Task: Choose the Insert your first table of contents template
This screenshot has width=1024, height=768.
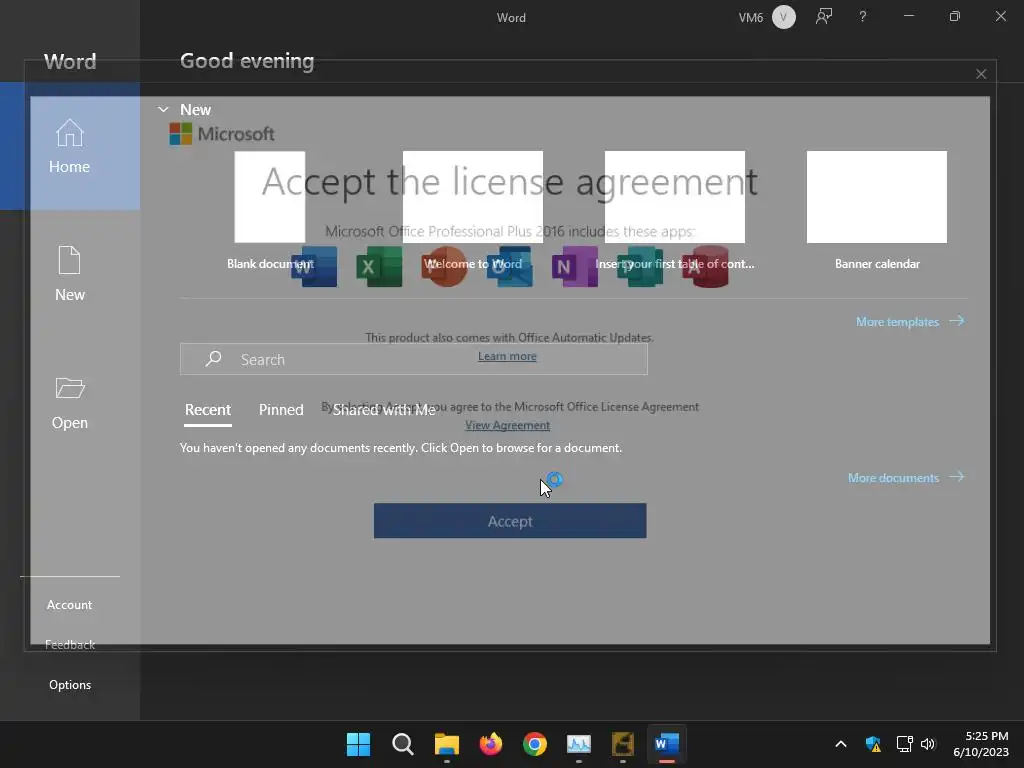Action: (675, 211)
